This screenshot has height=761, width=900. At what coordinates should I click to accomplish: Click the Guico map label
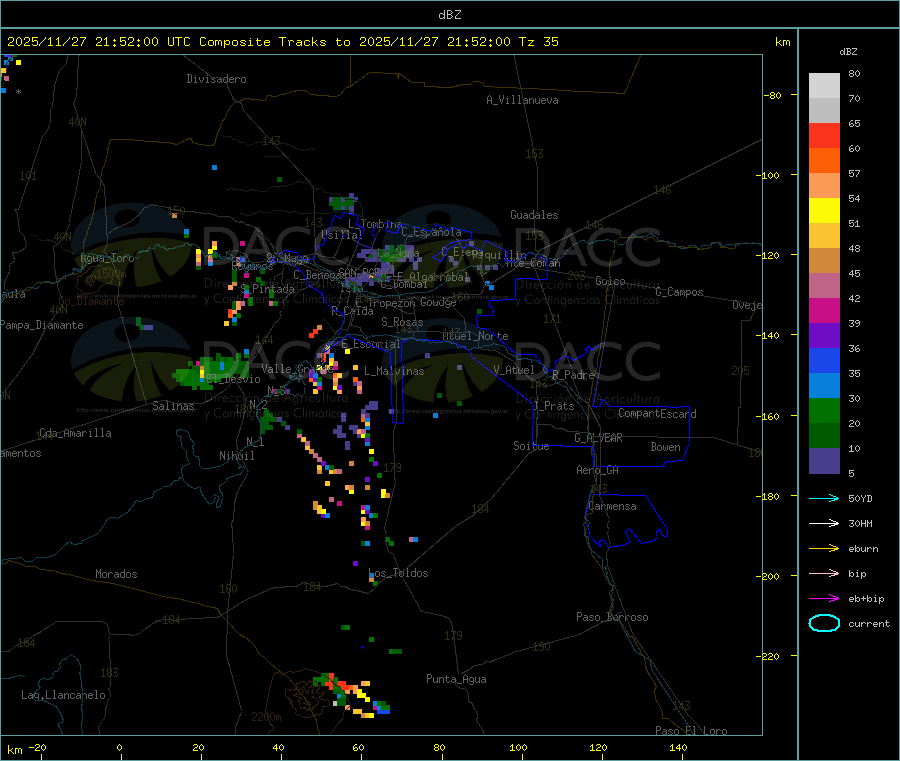(610, 281)
